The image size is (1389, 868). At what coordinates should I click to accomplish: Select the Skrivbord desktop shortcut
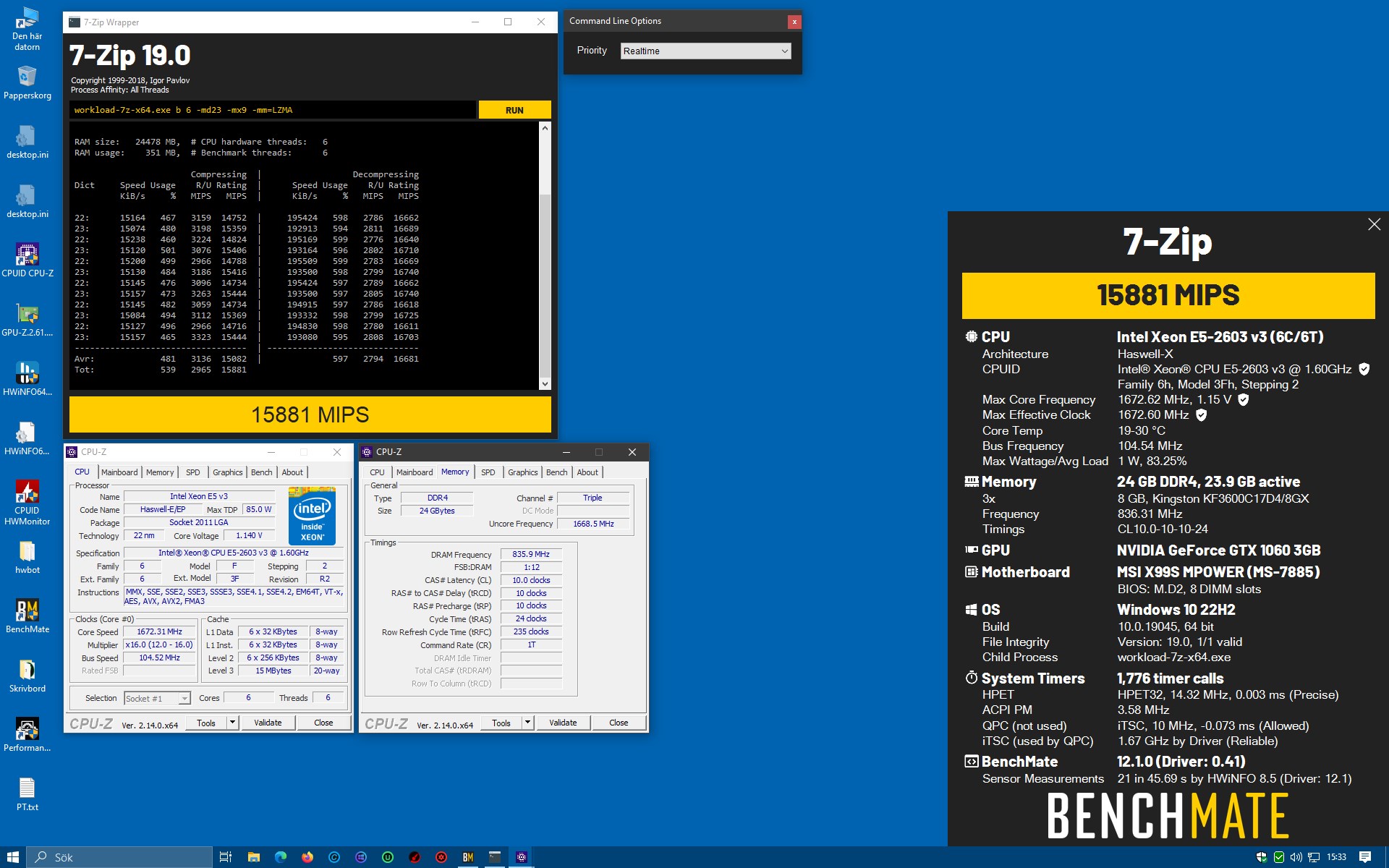coord(27,676)
